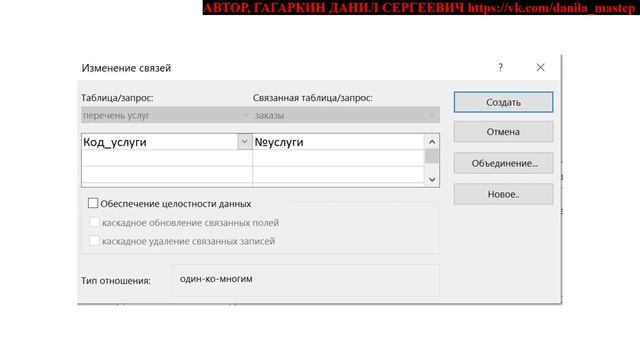The width and height of the screenshot is (640, 360).
Task: Click the empty second row under Код_услуги
Action: 167,158
